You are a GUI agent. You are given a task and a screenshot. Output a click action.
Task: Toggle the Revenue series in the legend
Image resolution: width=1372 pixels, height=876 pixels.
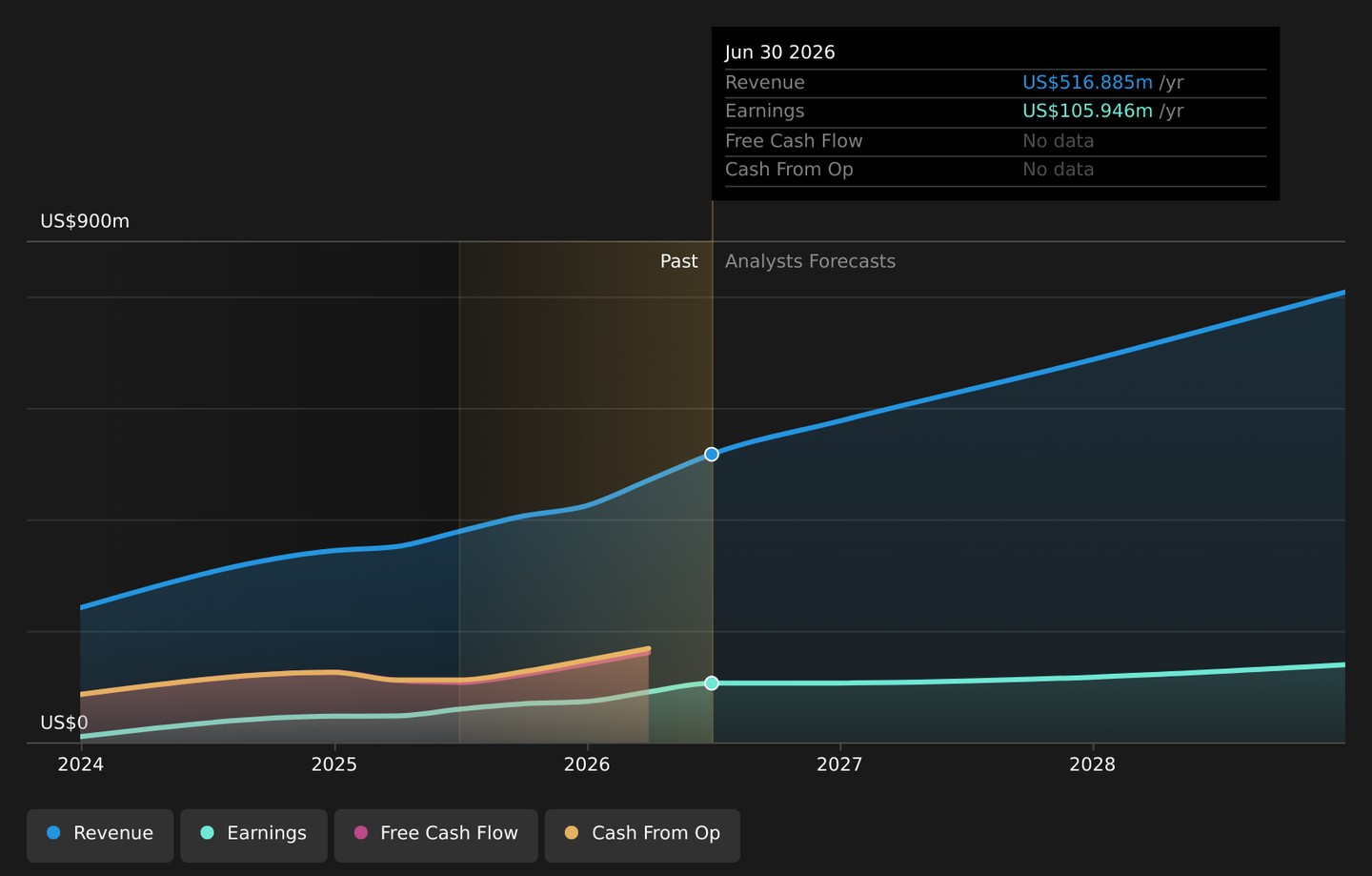click(100, 835)
